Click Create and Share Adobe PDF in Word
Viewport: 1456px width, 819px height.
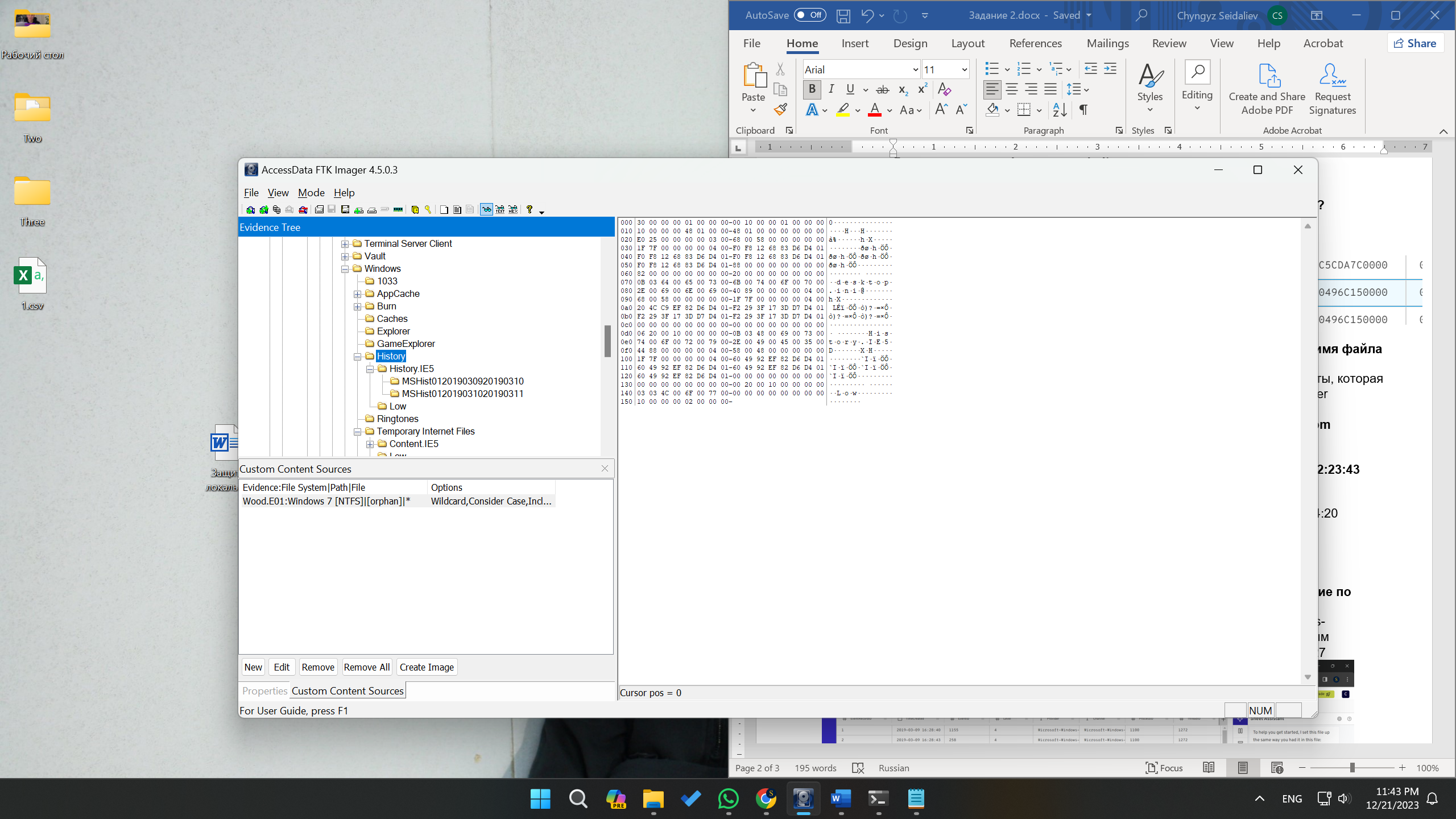[x=1267, y=89]
